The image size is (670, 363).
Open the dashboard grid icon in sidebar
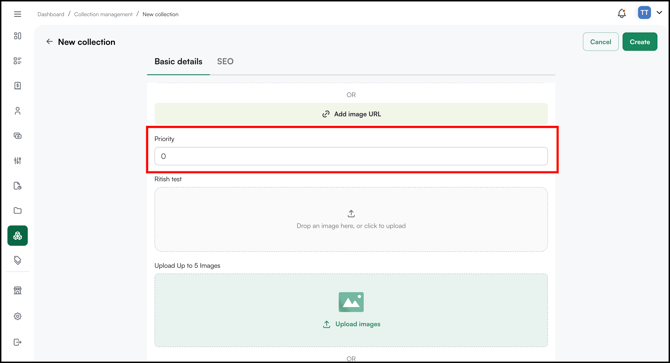pyautogui.click(x=18, y=36)
